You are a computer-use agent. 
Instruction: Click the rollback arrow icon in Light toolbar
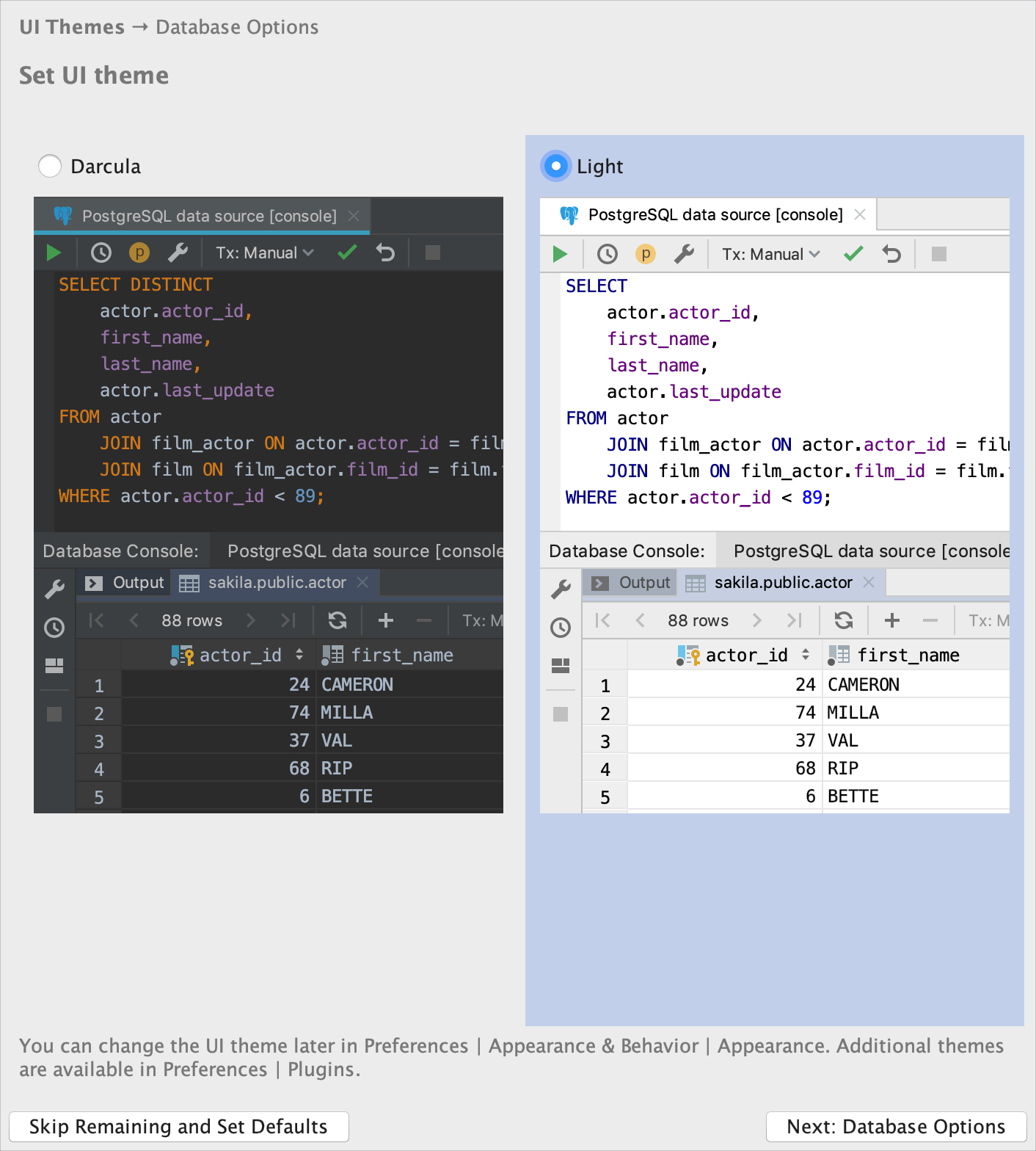[x=891, y=255]
